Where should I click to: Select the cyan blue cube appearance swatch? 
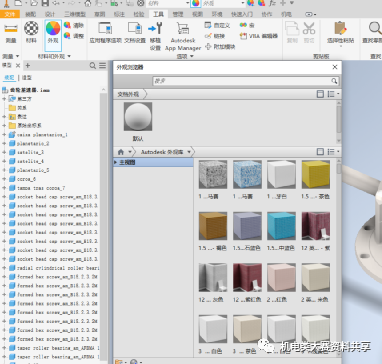(281, 226)
